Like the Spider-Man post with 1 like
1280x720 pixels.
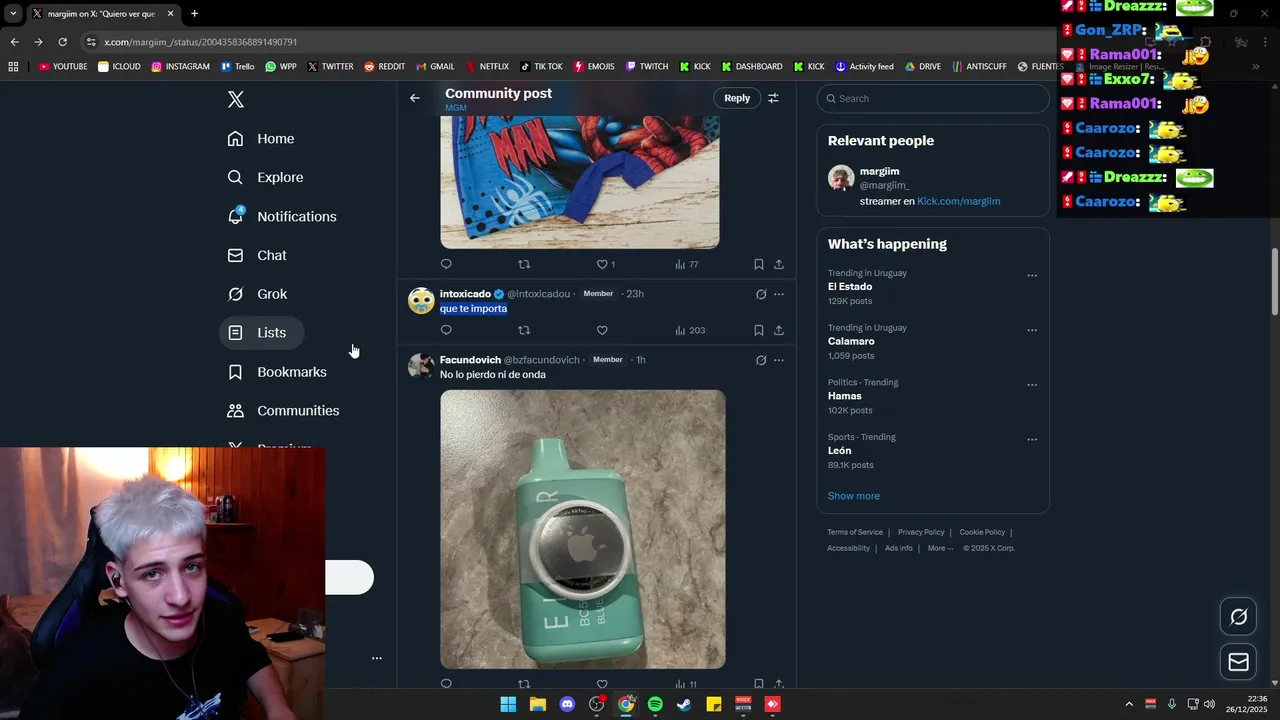click(x=606, y=264)
